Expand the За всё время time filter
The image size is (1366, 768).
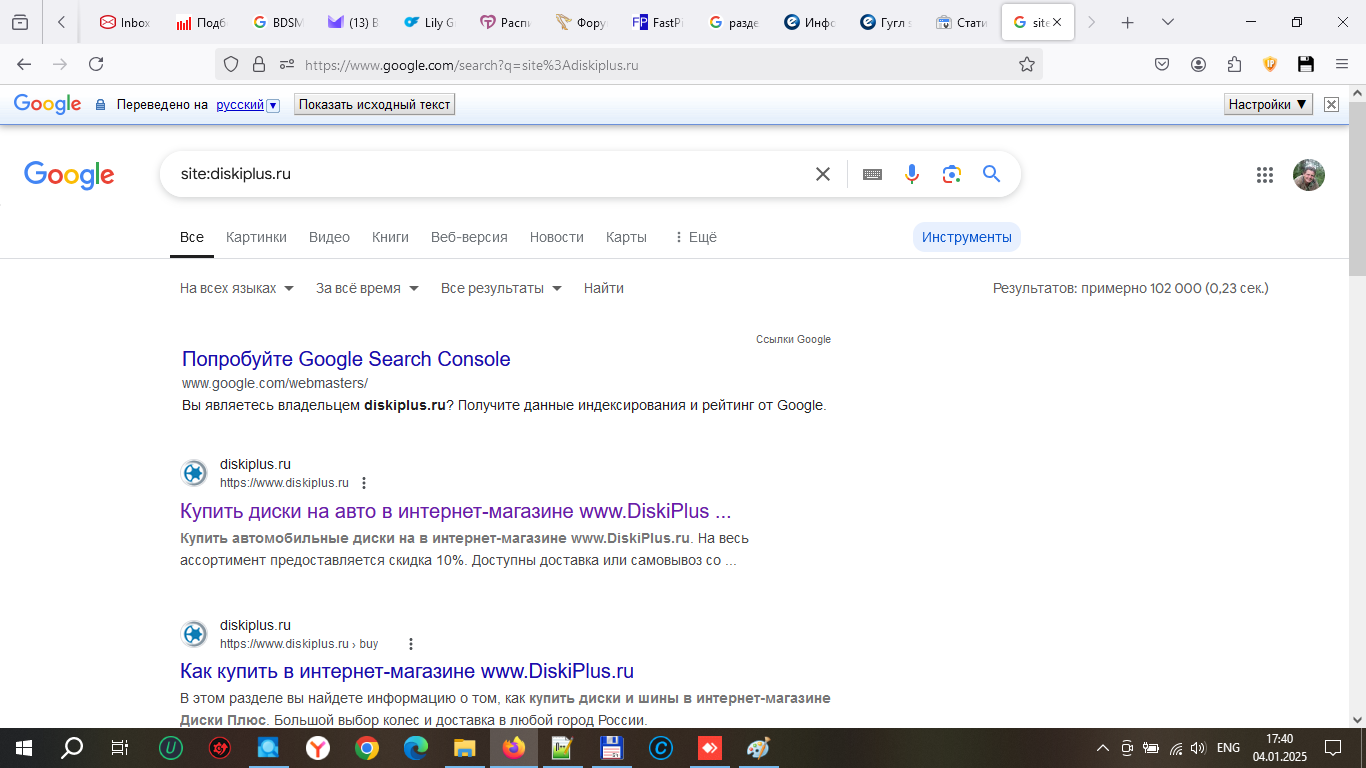pyautogui.click(x=367, y=288)
